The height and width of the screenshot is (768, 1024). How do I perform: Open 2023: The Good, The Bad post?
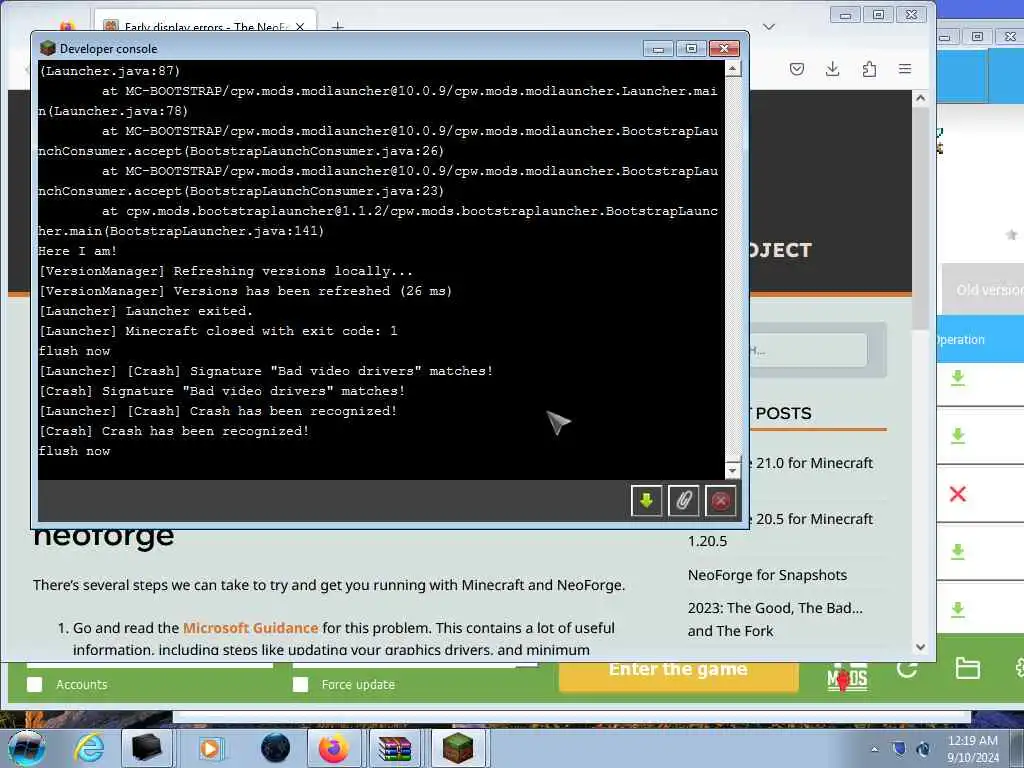point(775,619)
